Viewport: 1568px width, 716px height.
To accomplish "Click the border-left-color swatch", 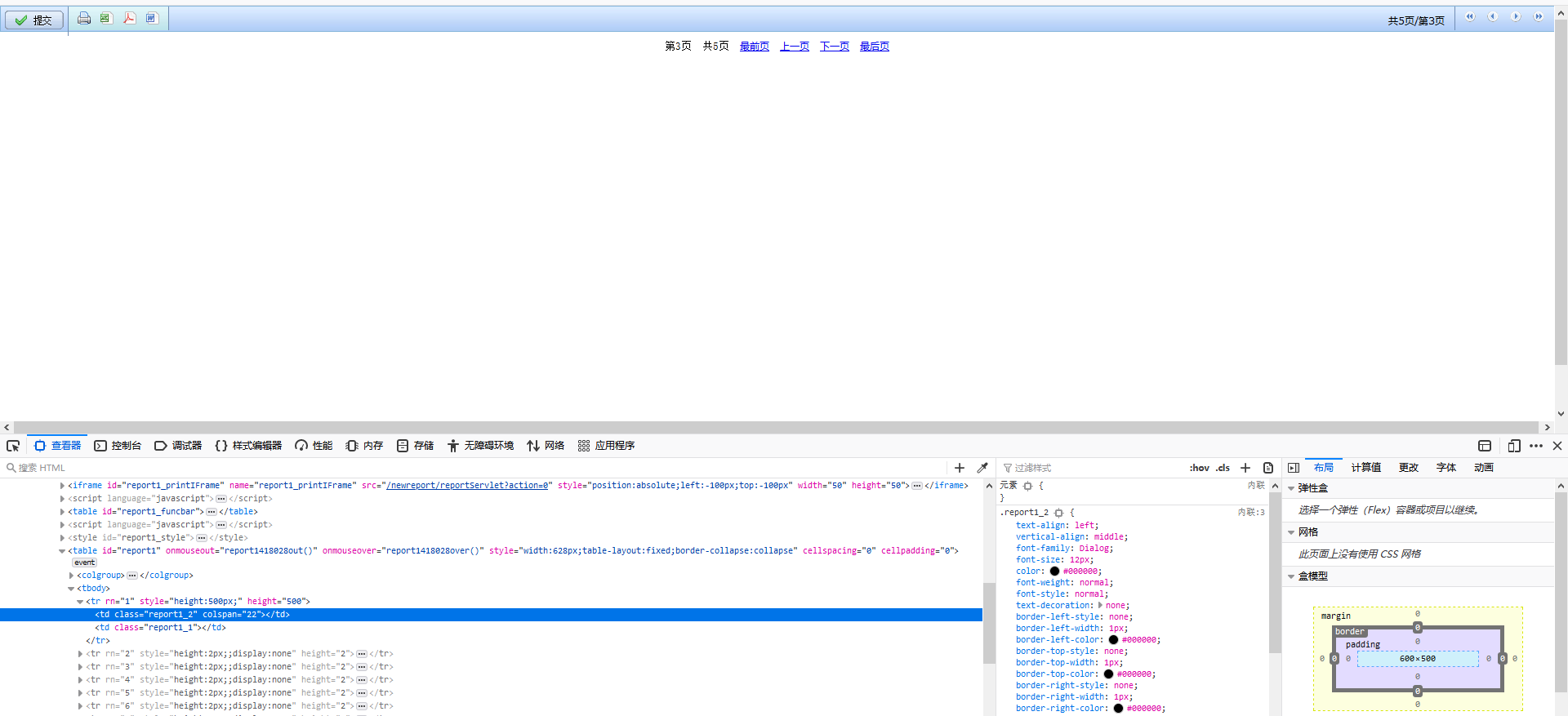I will (1113, 640).
